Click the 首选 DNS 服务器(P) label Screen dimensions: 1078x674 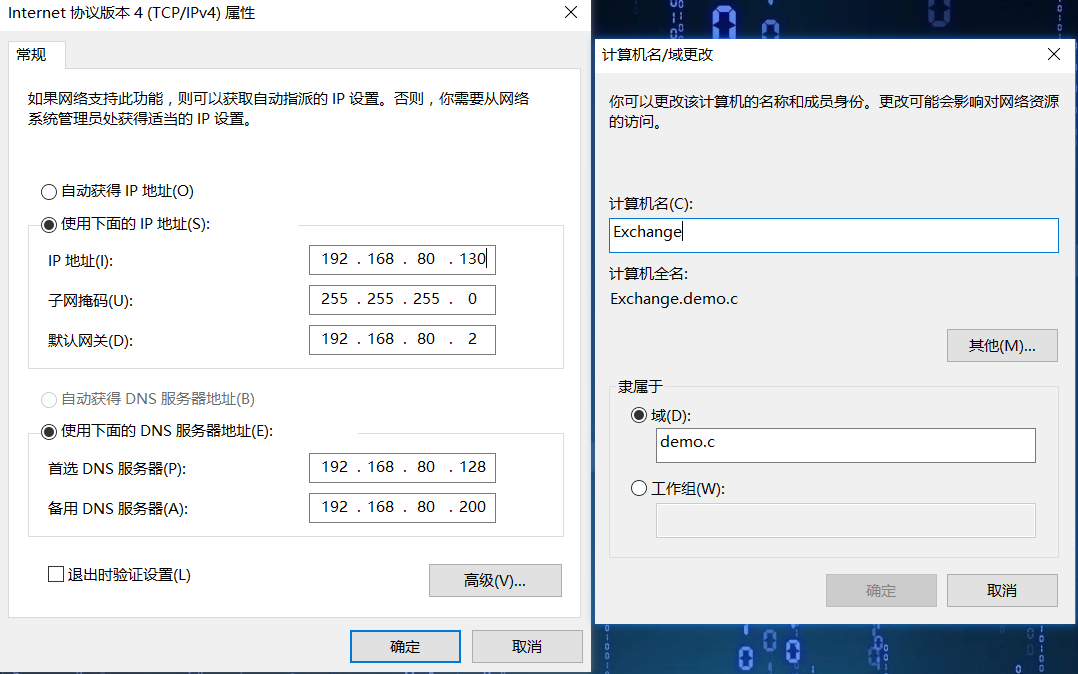[x=117, y=469]
